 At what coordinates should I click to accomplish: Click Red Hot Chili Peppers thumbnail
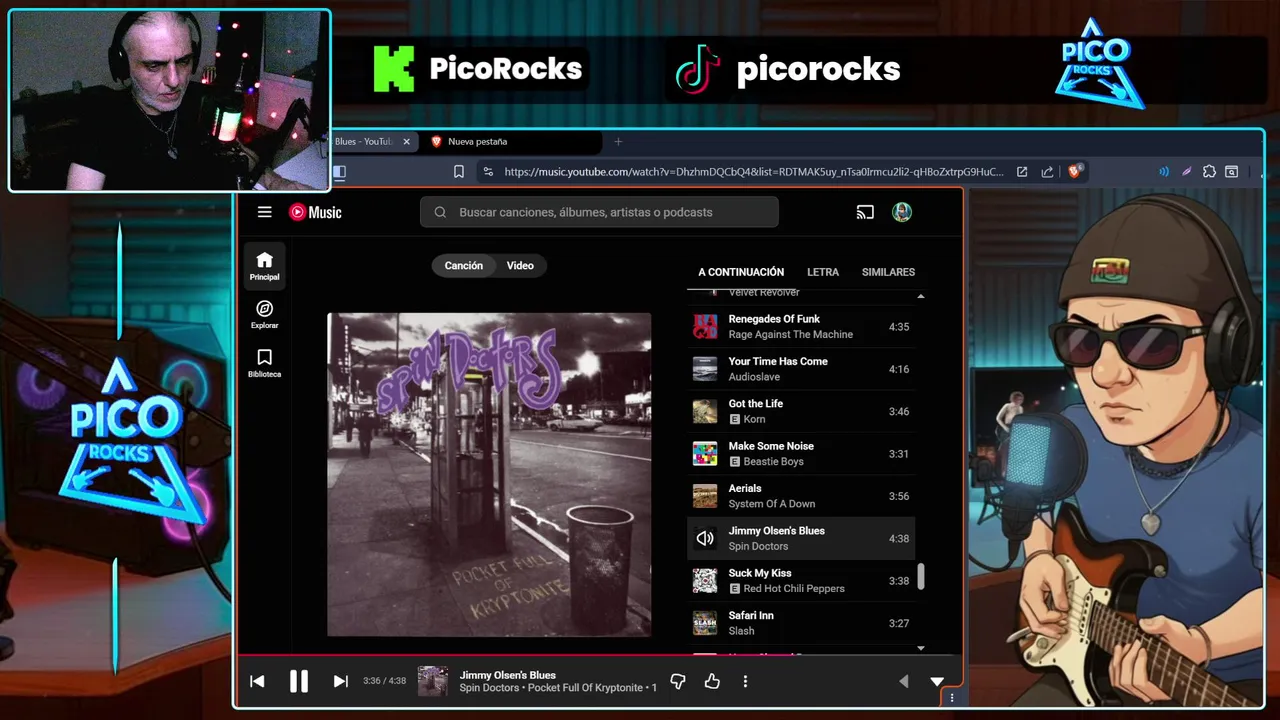[x=705, y=581]
